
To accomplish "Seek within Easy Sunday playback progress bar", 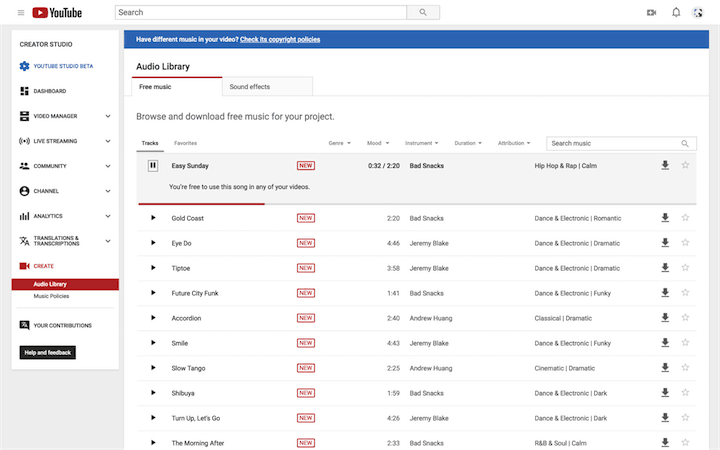I will coord(417,203).
